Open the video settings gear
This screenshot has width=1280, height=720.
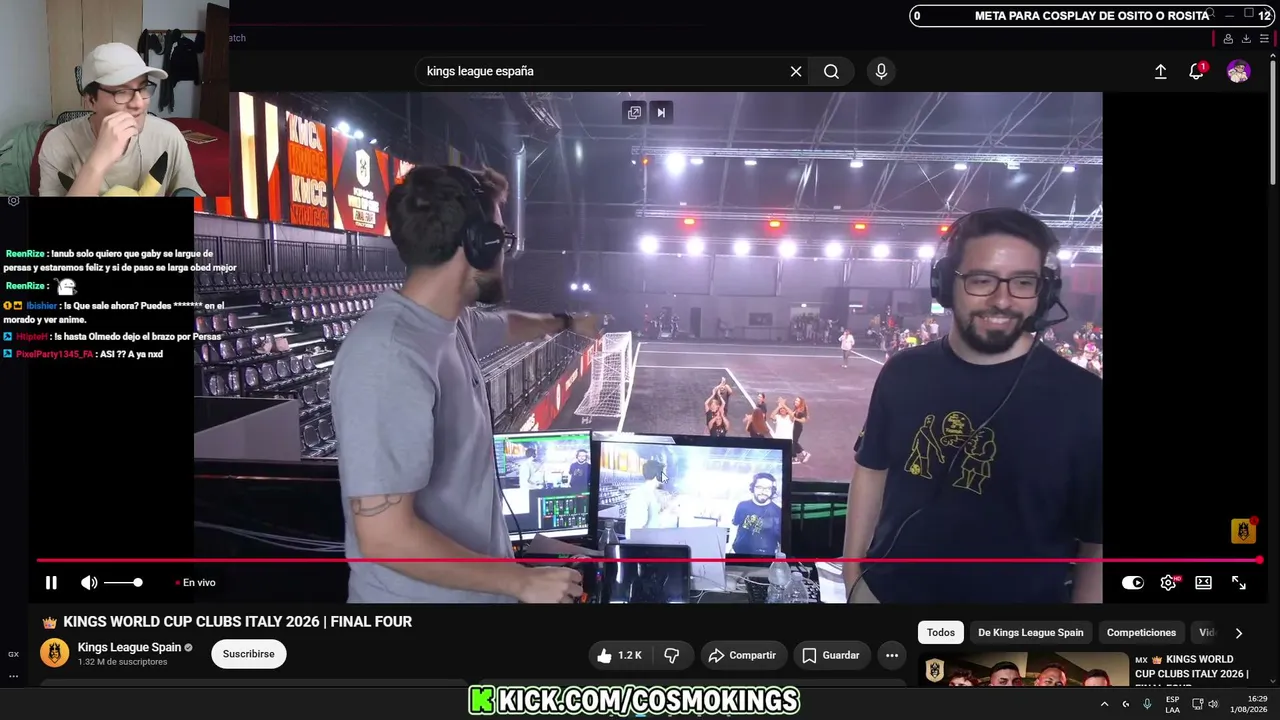(1168, 583)
